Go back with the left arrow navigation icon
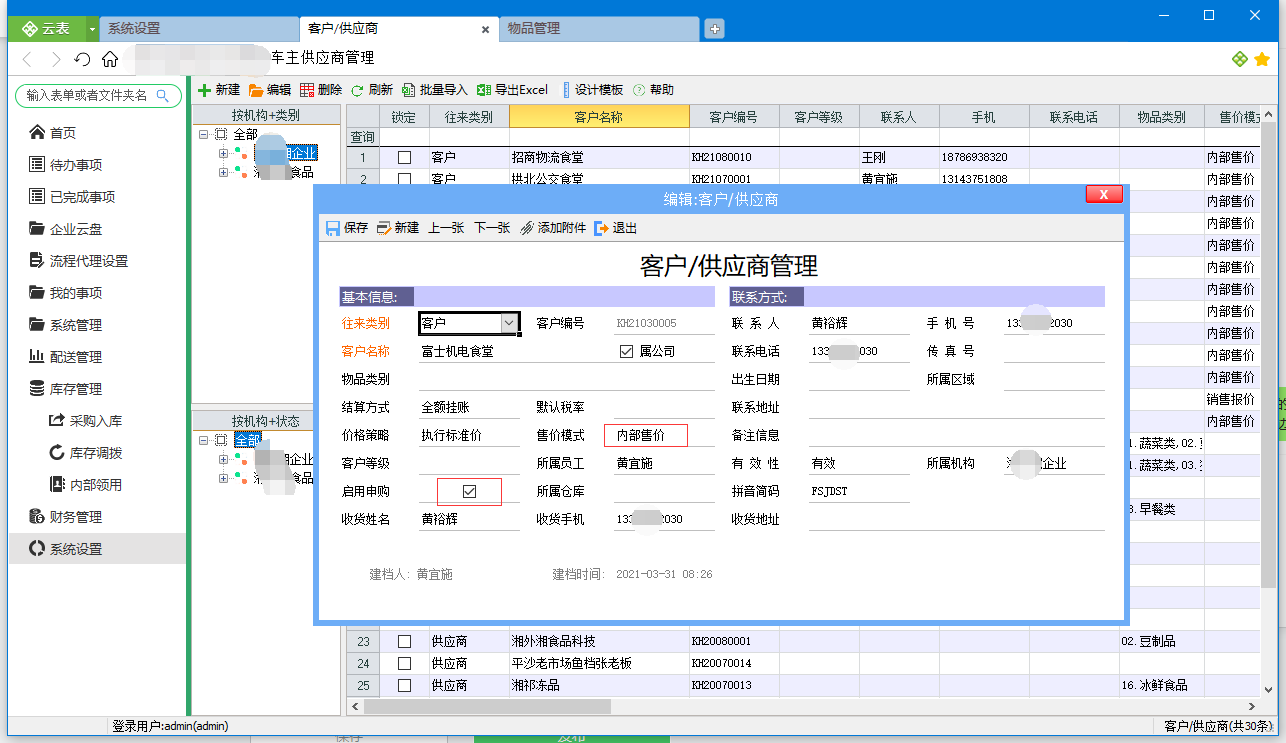Image resolution: width=1286 pixels, height=743 pixels. (28, 59)
